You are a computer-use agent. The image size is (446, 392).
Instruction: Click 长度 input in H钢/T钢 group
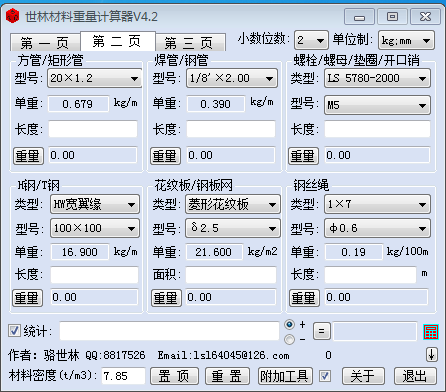point(94,275)
